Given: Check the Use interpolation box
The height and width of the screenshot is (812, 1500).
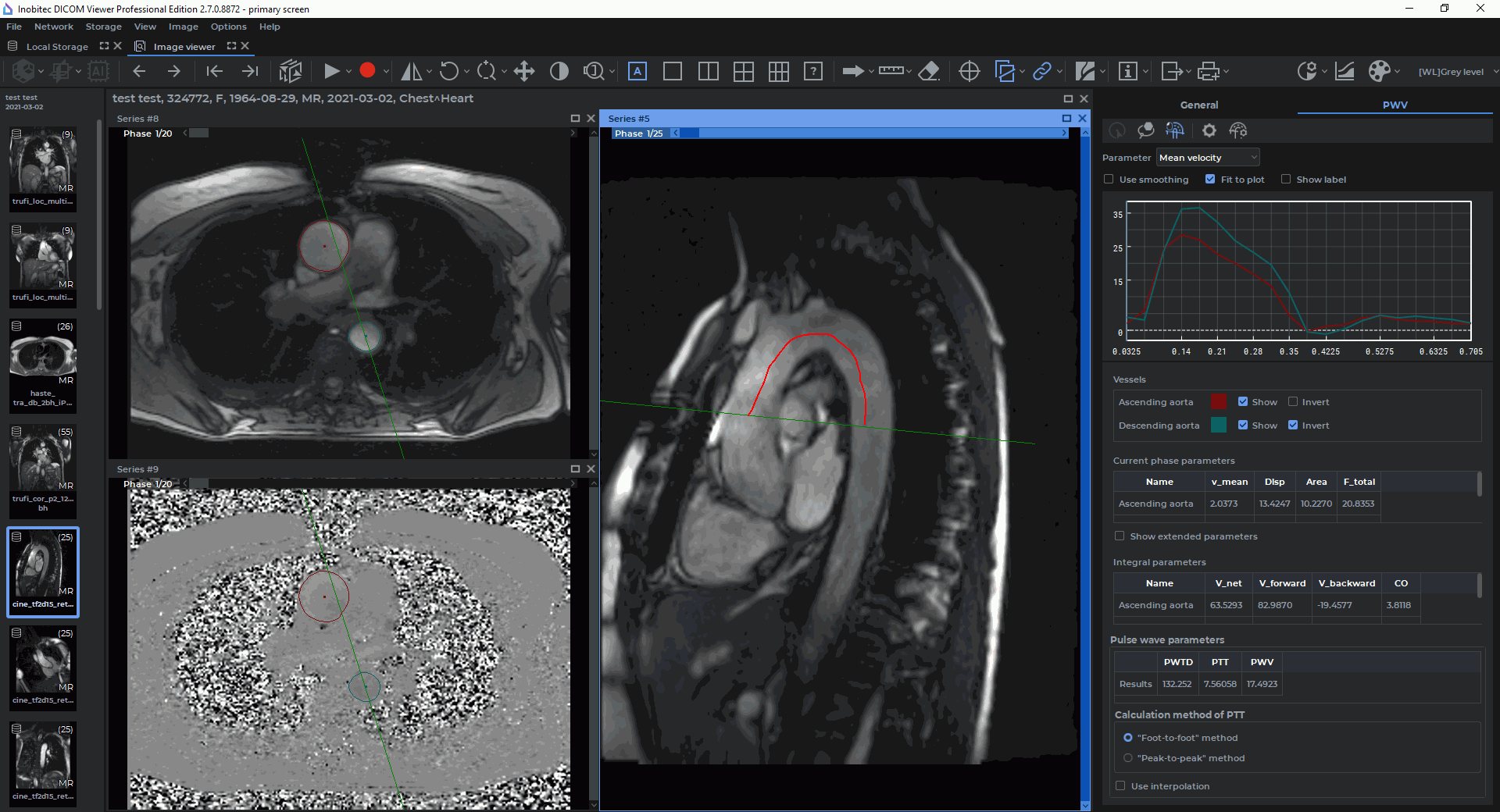Looking at the screenshot, I should [1120, 786].
